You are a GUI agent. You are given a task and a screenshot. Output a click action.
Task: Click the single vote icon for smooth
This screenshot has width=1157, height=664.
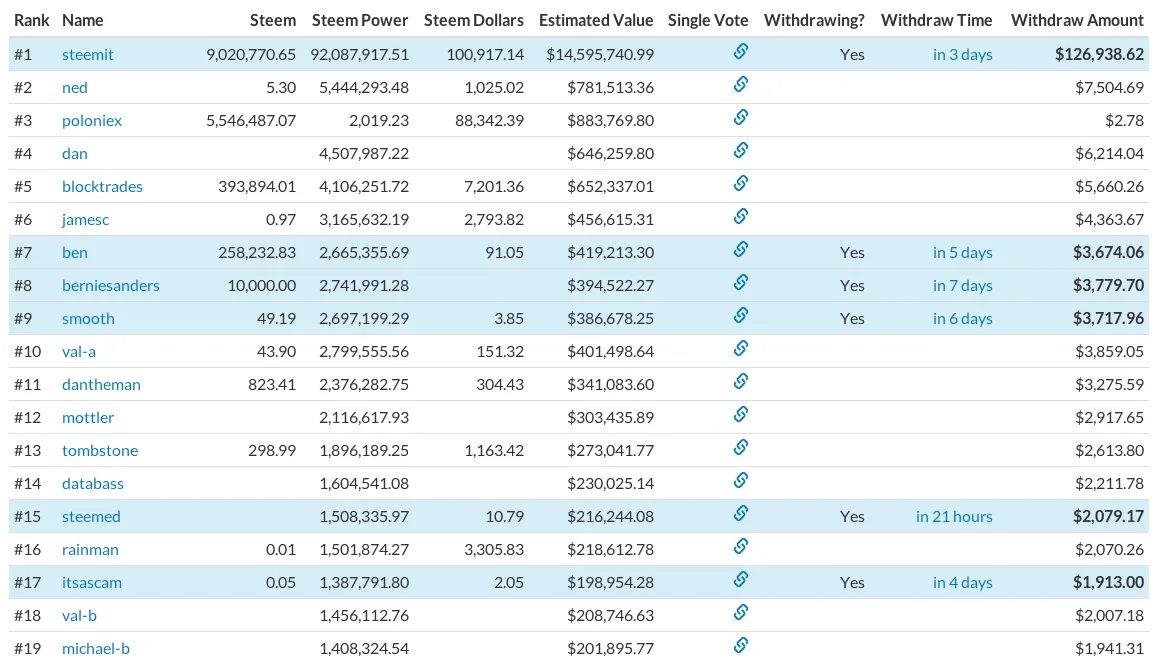[x=741, y=315]
